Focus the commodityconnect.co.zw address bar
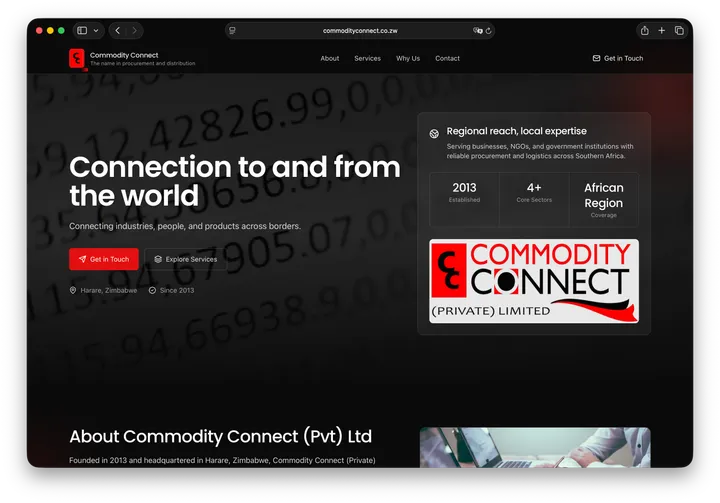The height and width of the screenshot is (503, 720). tap(360, 30)
